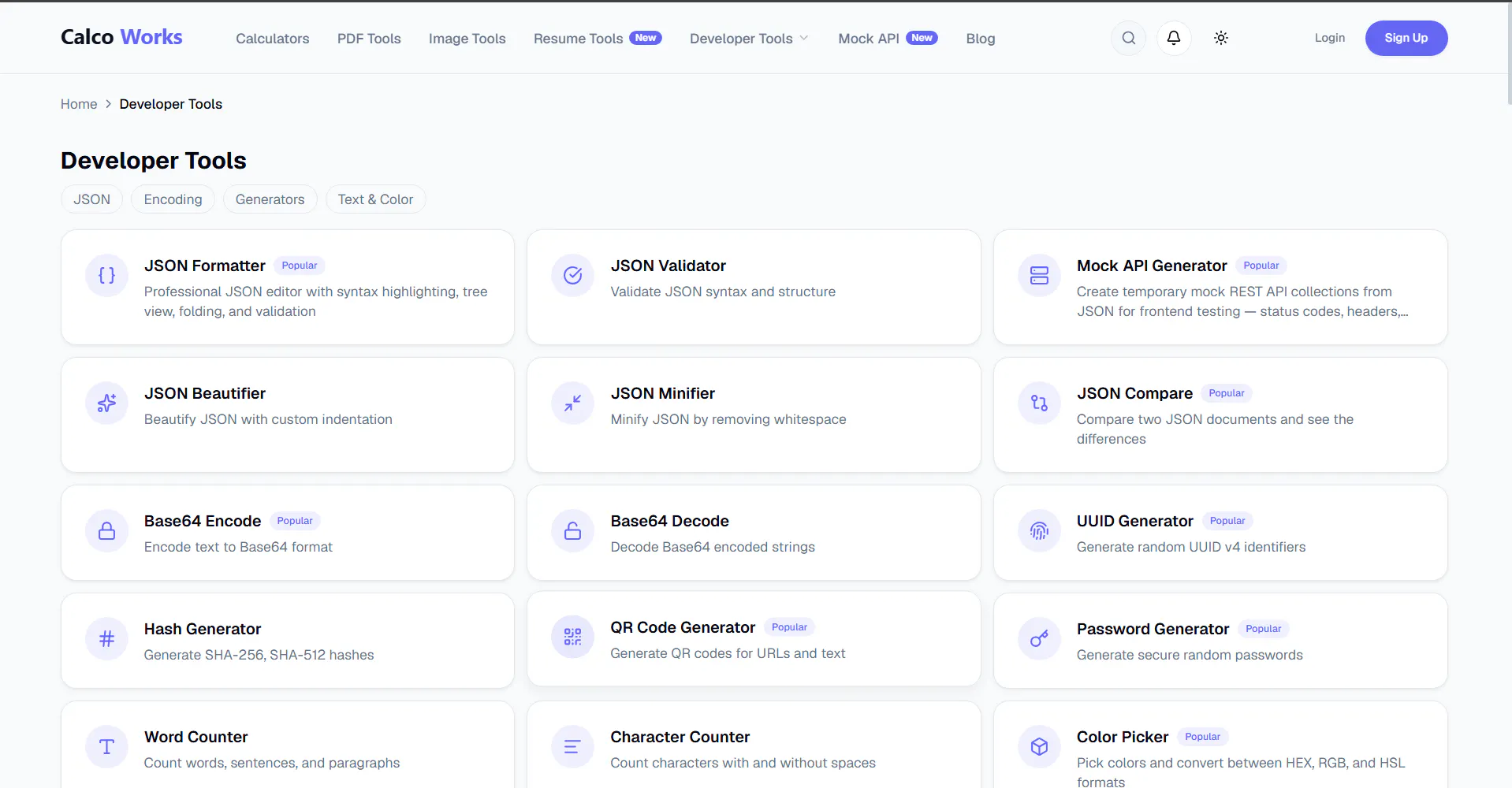Open the Mock API Generator title

coord(1152,266)
